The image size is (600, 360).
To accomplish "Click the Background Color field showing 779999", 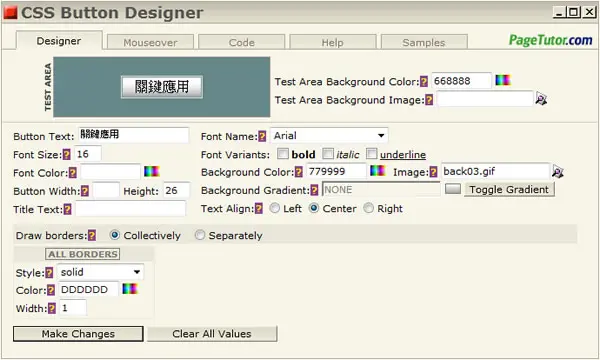I will tap(336, 171).
